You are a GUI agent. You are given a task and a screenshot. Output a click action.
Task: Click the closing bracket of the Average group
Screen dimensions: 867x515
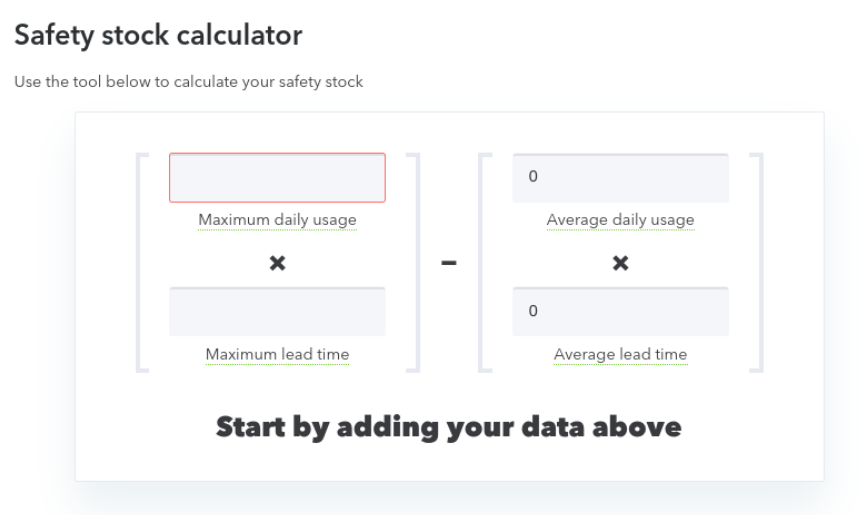pos(757,263)
